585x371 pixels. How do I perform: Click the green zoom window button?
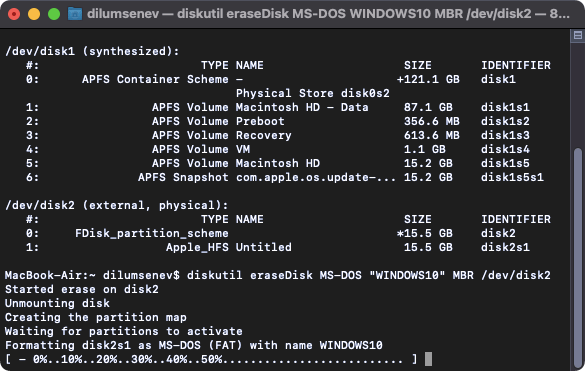(x=54, y=14)
